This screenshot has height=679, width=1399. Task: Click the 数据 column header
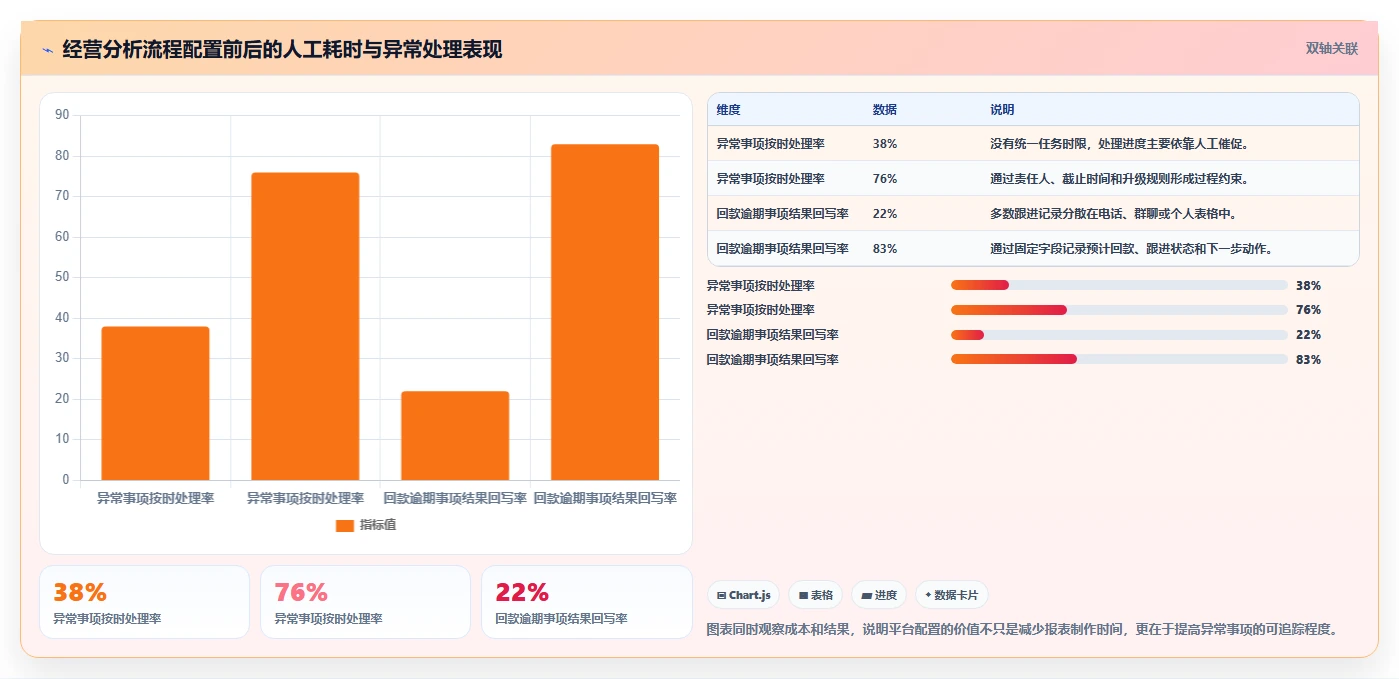point(885,110)
